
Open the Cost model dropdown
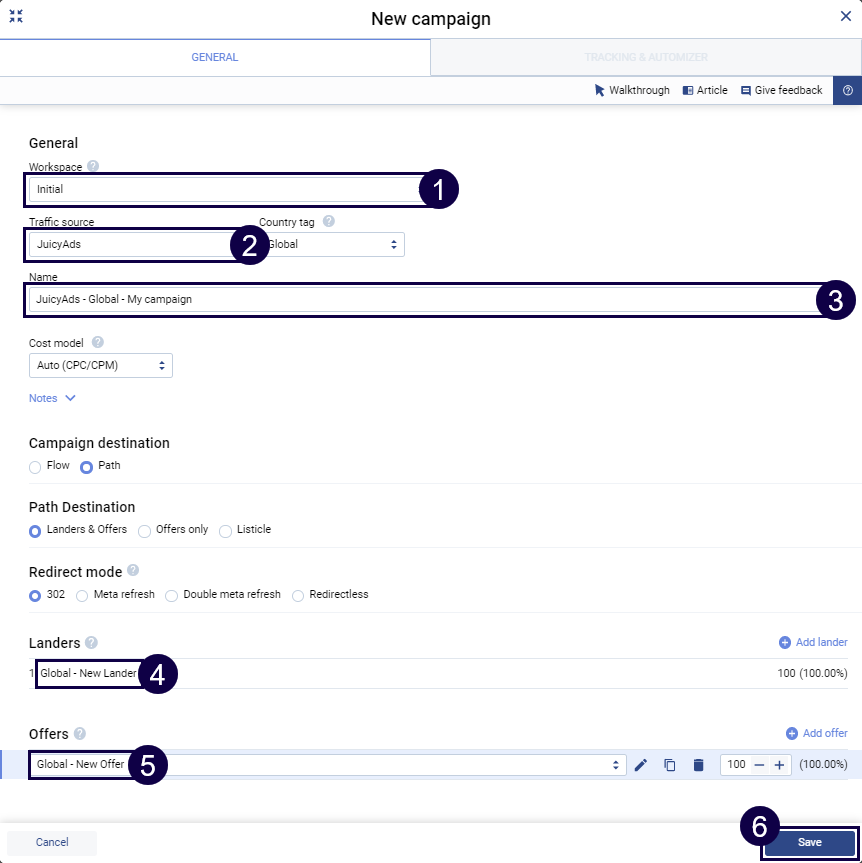coord(101,366)
